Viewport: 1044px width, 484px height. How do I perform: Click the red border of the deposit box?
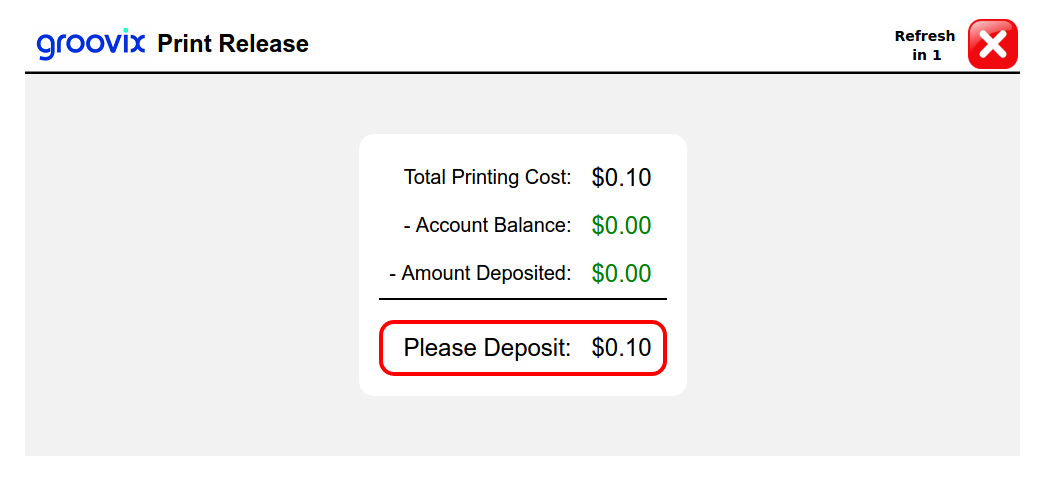[522, 322]
